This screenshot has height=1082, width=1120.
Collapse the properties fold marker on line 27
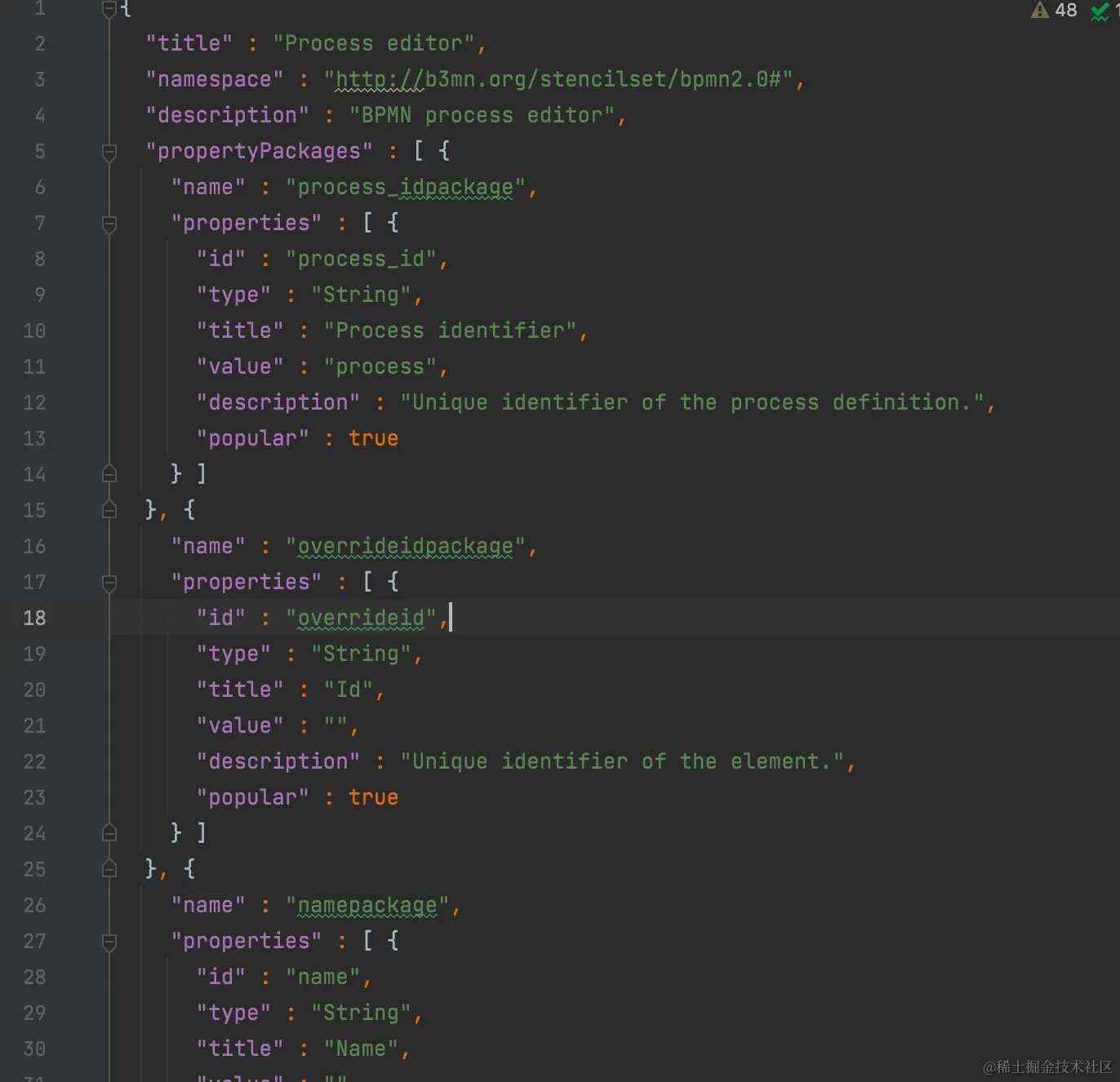pyautogui.click(x=109, y=942)
